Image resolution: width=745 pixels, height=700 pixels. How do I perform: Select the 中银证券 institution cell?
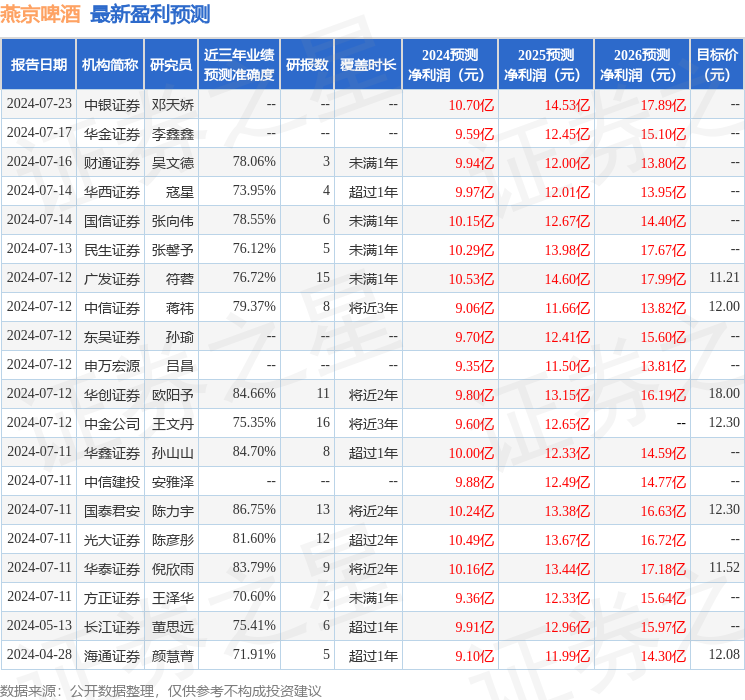tap(112, 105)
